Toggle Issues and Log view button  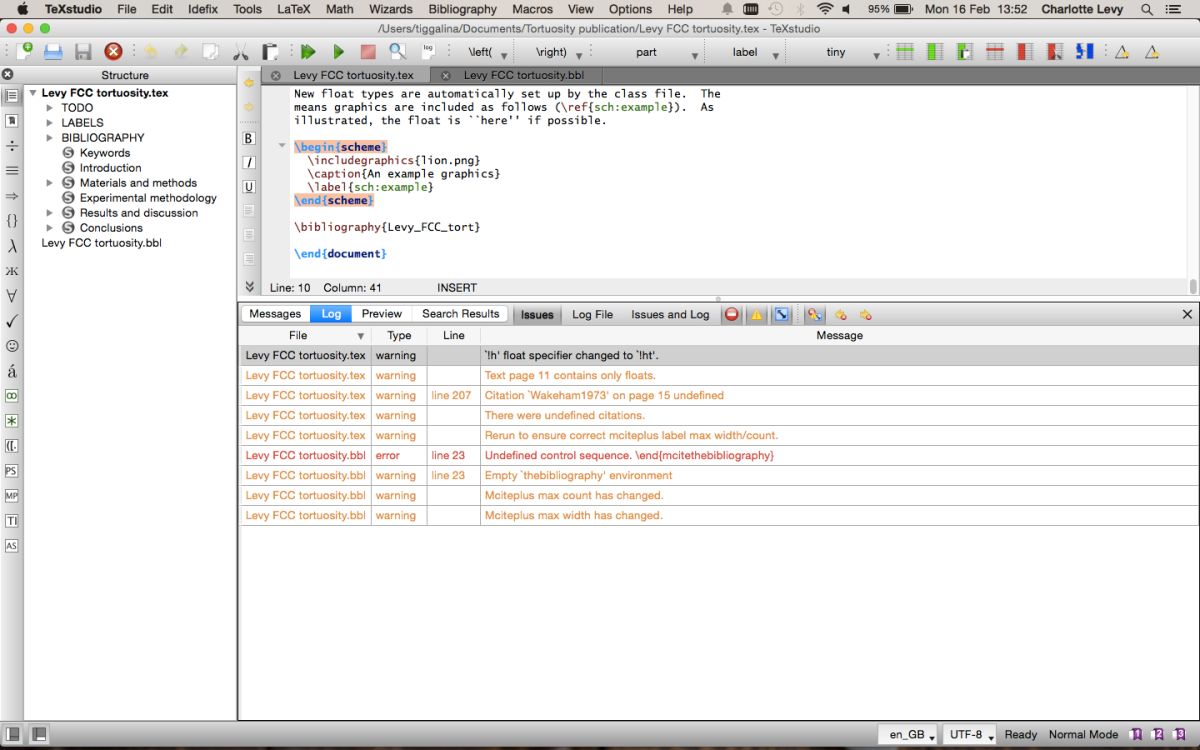[x=670, y=314]
